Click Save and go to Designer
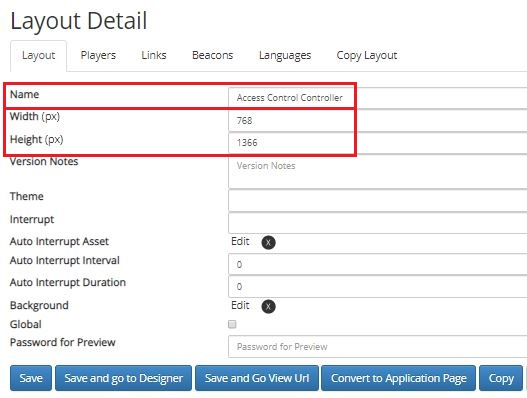Image resolution: width=527 pixels, height=398 pixels. point(123,378)
